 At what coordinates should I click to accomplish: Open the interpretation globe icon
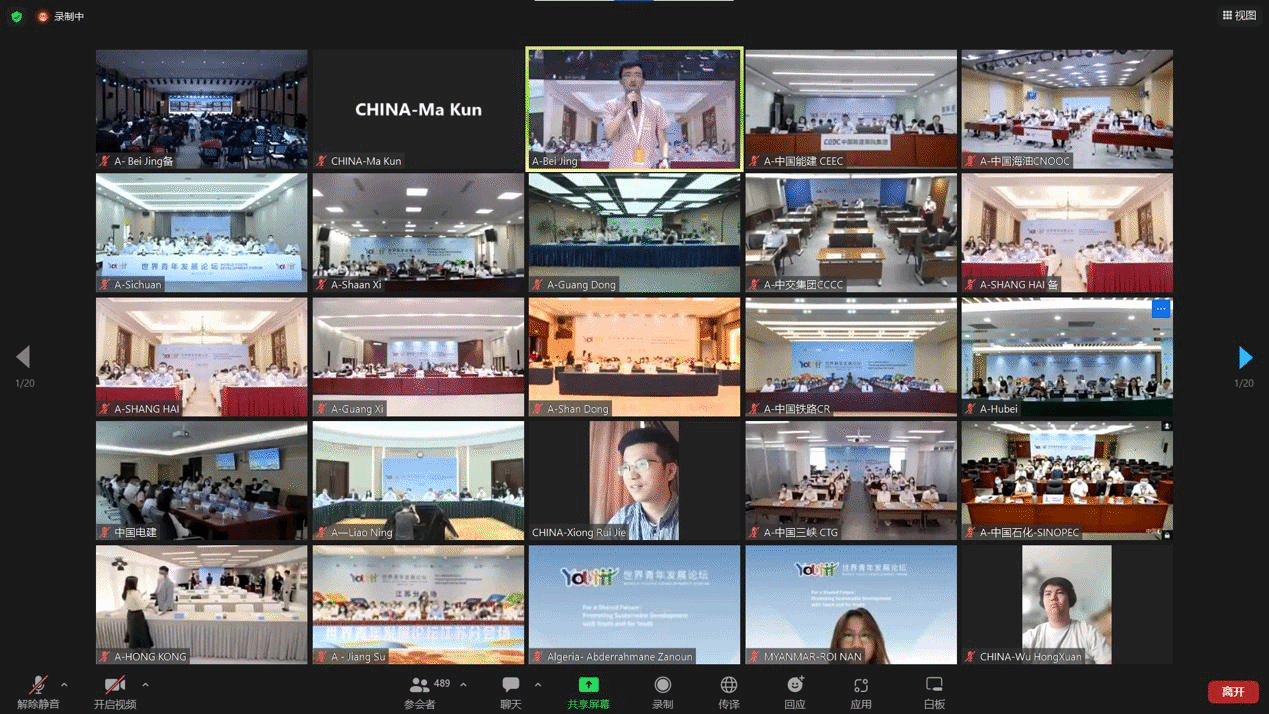click(x=729, y=685)
